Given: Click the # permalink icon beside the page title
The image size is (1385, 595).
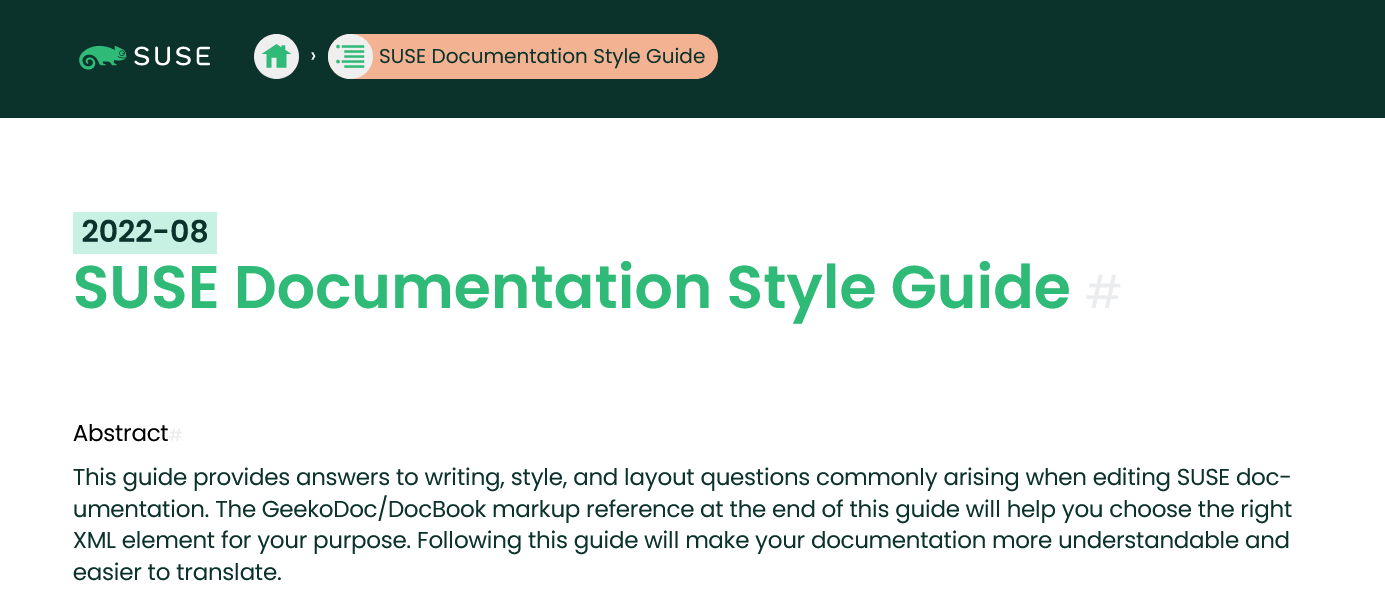Looking at the screenshot, I should [1104, 293].
